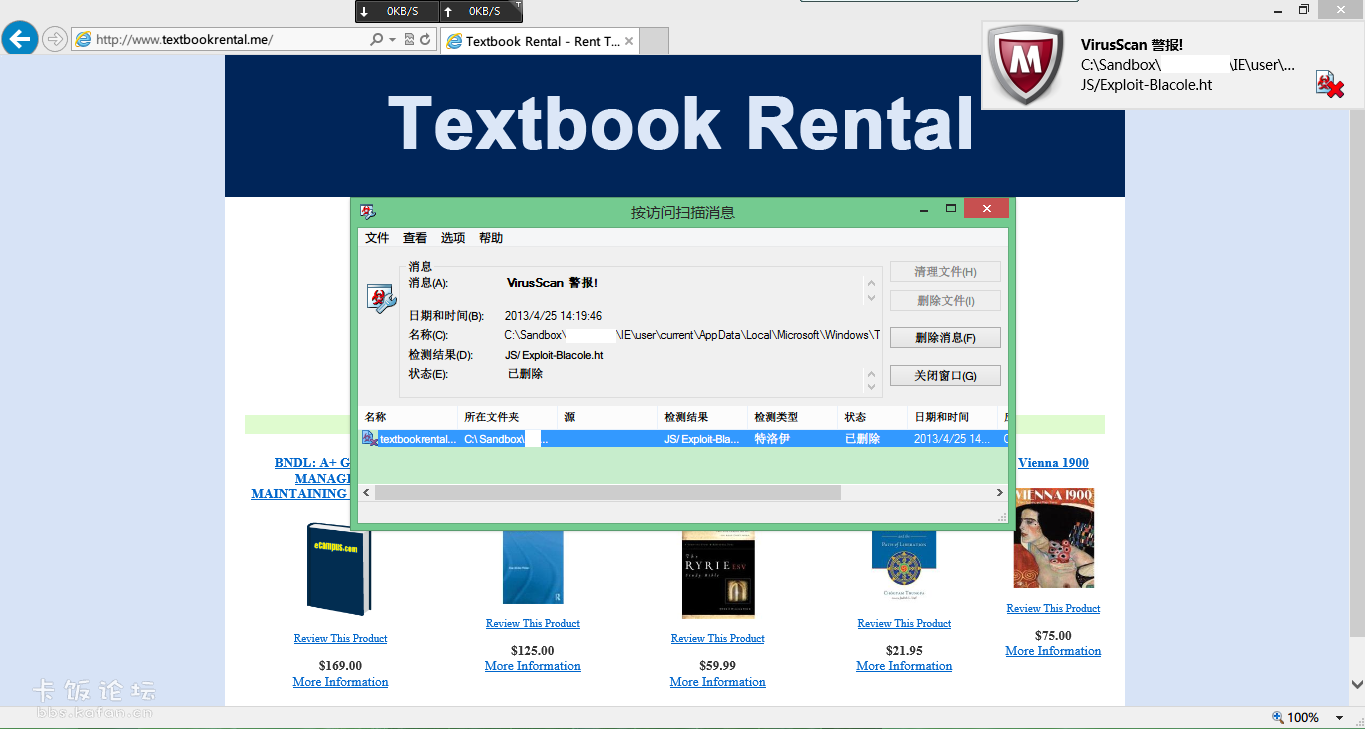1365x729 pixels.
Task: Click the refresh page icon
Action: pos(425,40)
